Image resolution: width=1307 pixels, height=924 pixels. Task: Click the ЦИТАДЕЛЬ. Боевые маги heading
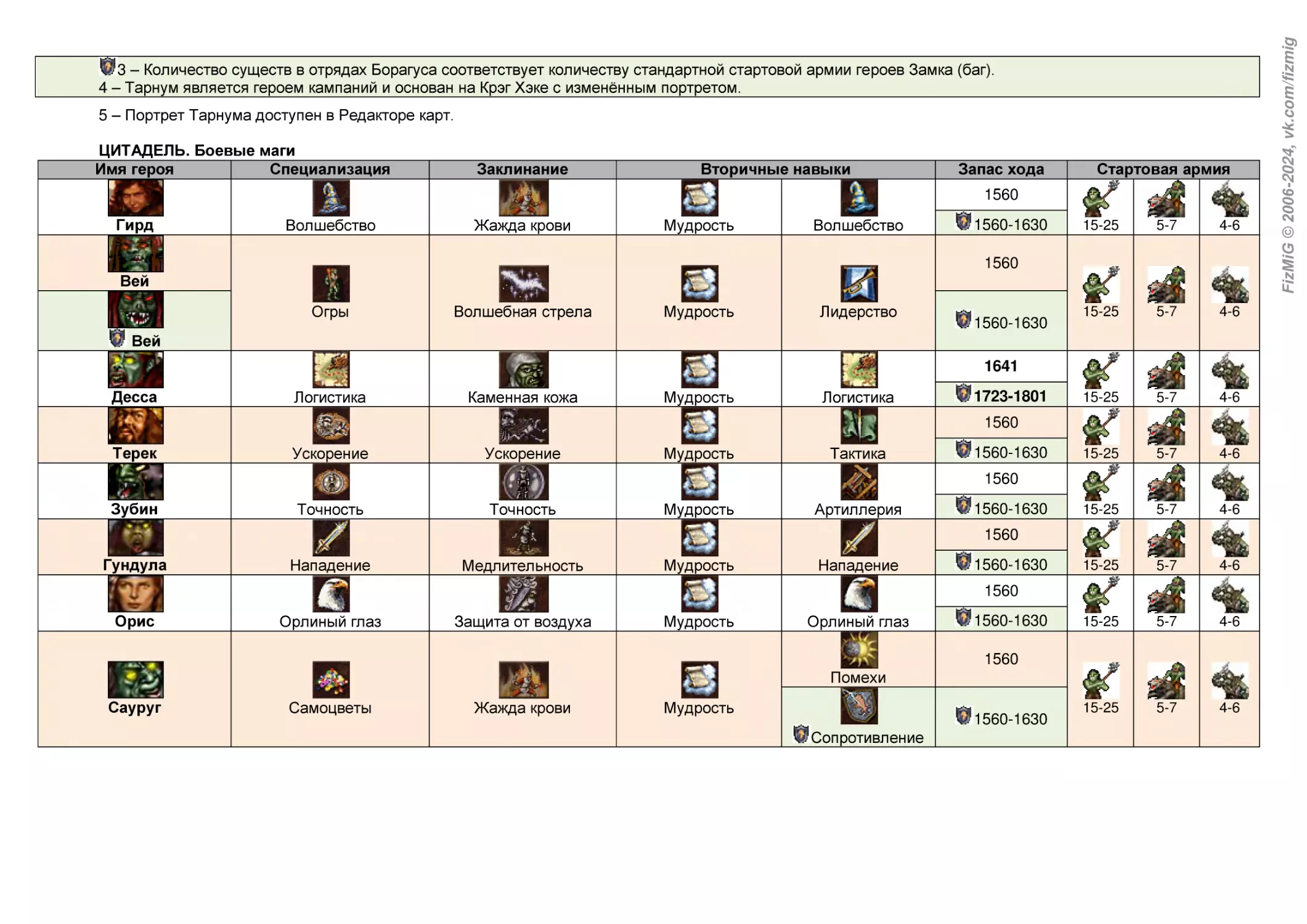[x=197, y=150]
